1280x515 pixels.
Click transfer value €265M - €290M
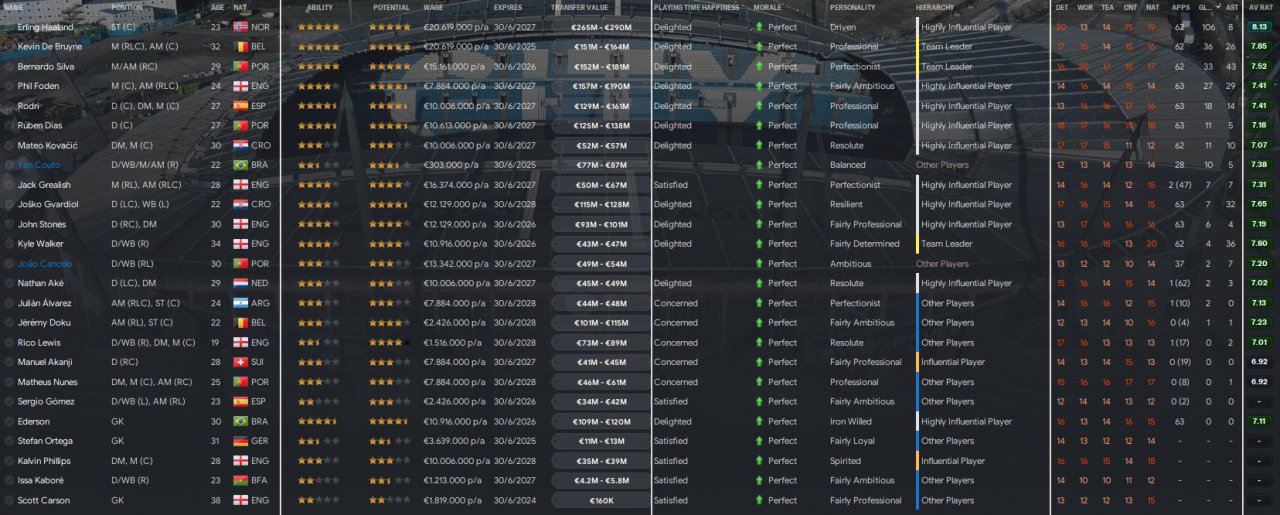[602, 27]
